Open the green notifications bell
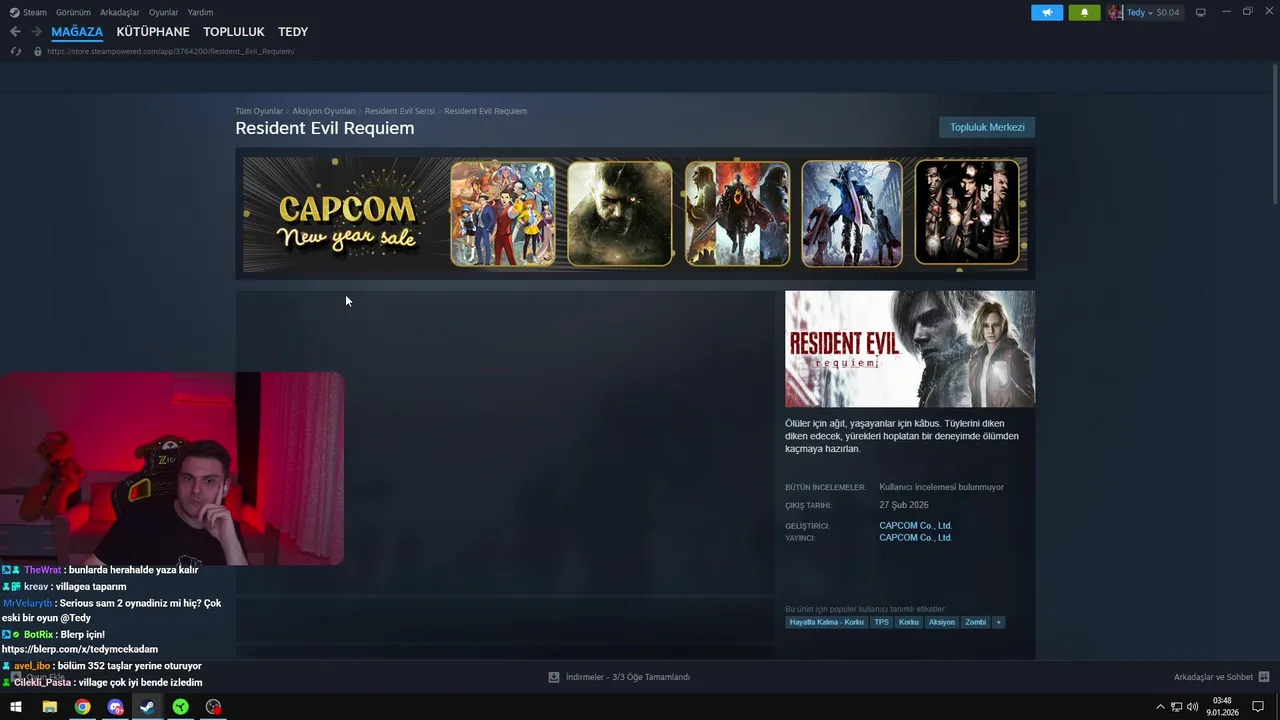 [1084, 12]
